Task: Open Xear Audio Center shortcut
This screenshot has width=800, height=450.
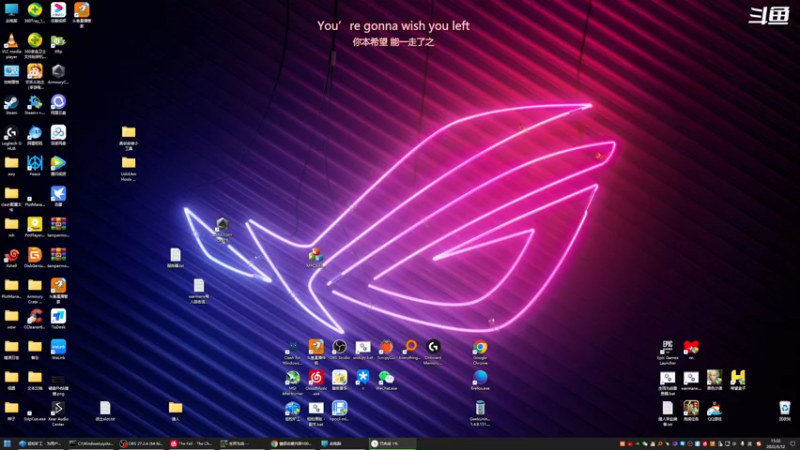Action: (x=58, y=414)
